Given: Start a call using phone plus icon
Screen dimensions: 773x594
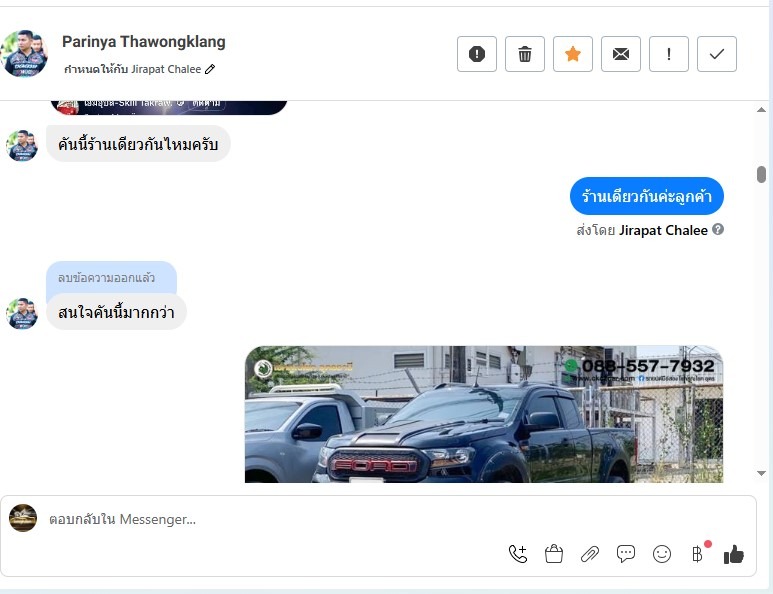Looking at the screenshot, I should 518,554.
